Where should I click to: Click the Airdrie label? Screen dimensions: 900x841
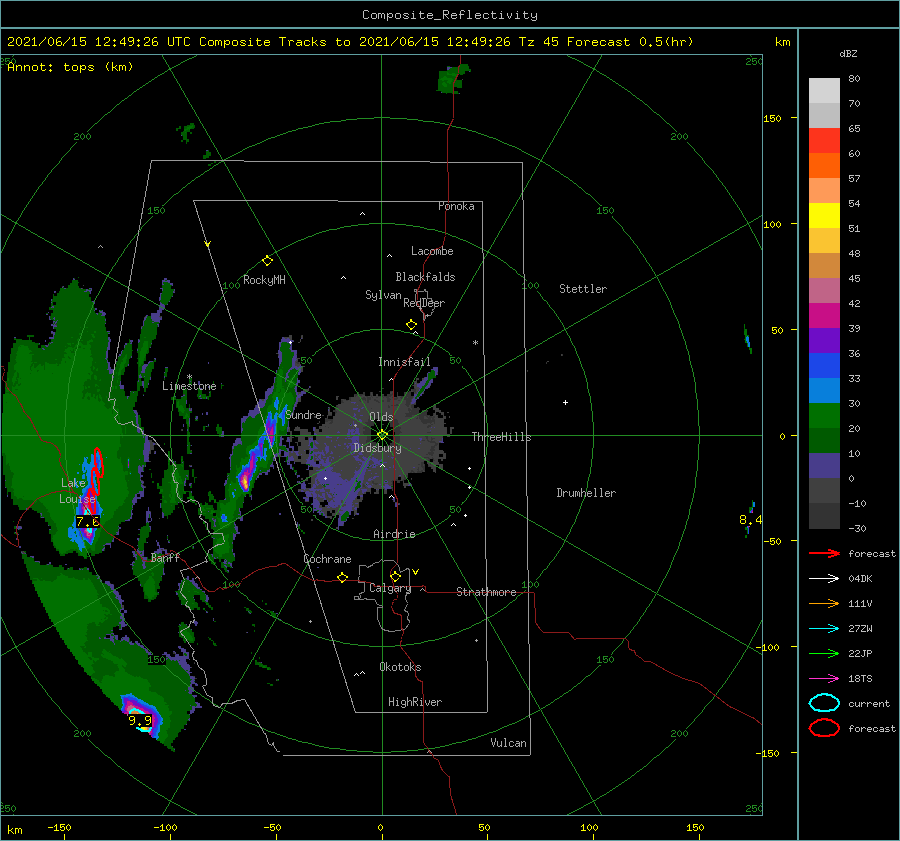(x=394, y=534)
